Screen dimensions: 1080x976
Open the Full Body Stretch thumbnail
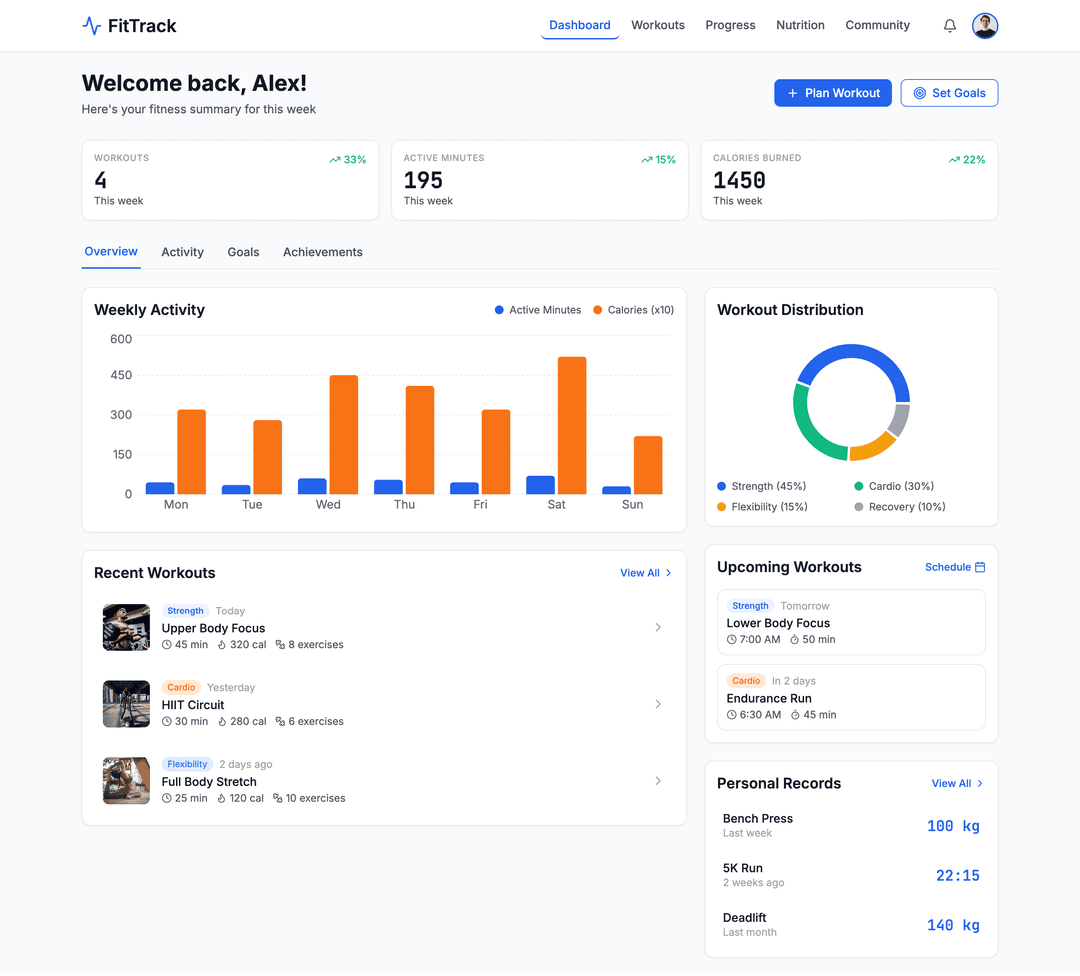pyautogui.click(x=125, y=780)
